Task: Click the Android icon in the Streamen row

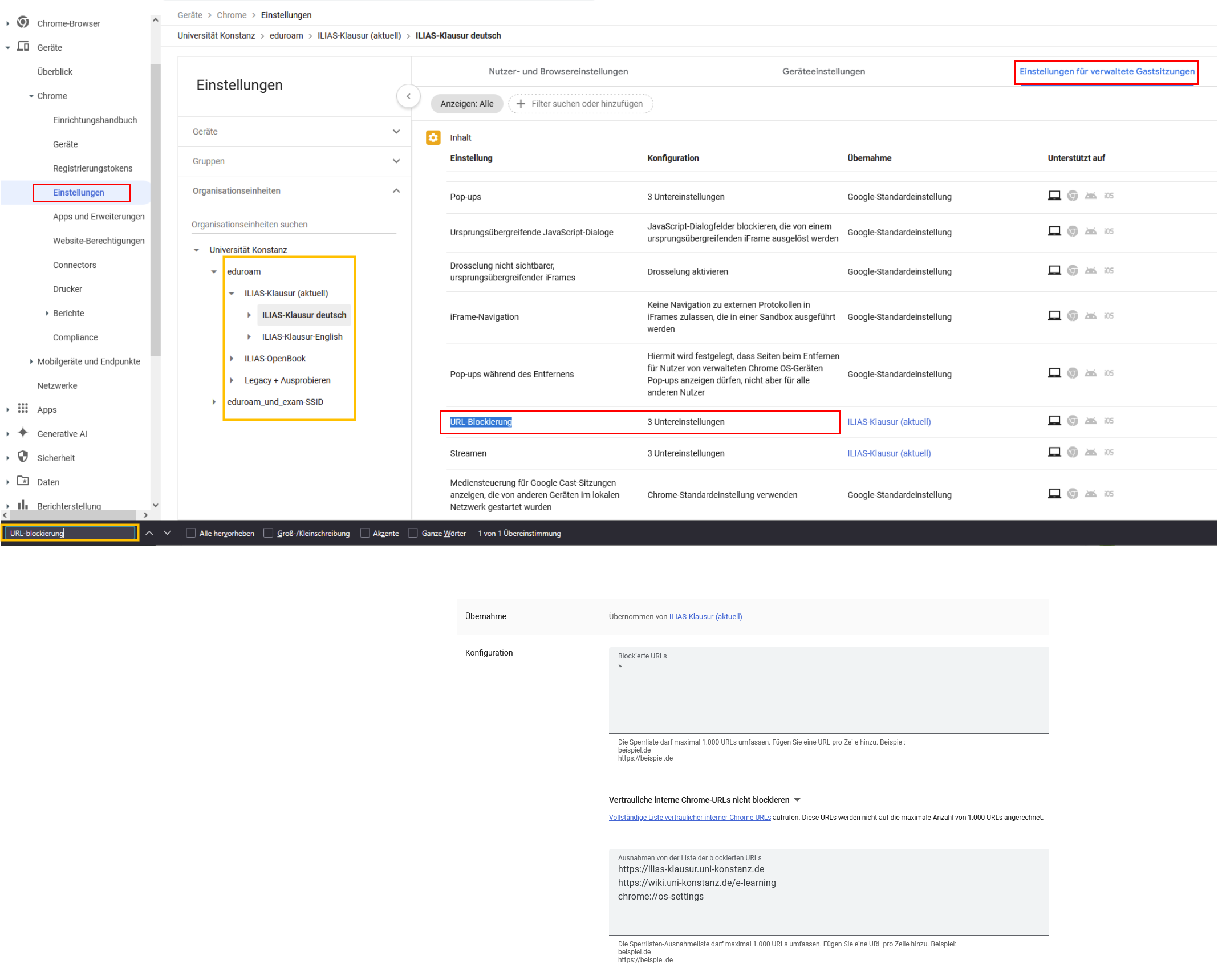Action: (x=1091, y=452)
